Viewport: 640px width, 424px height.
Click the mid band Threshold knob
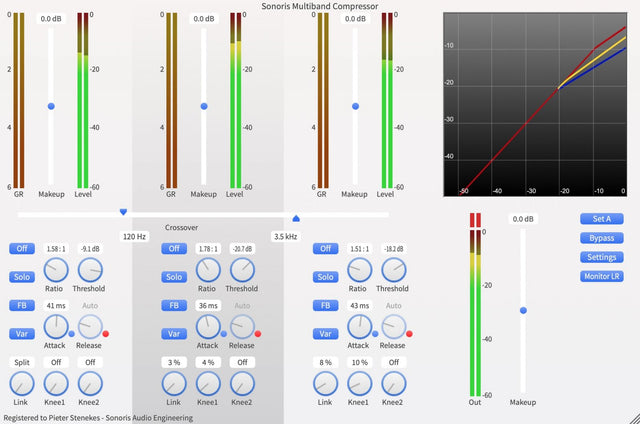tap(241, 270)
